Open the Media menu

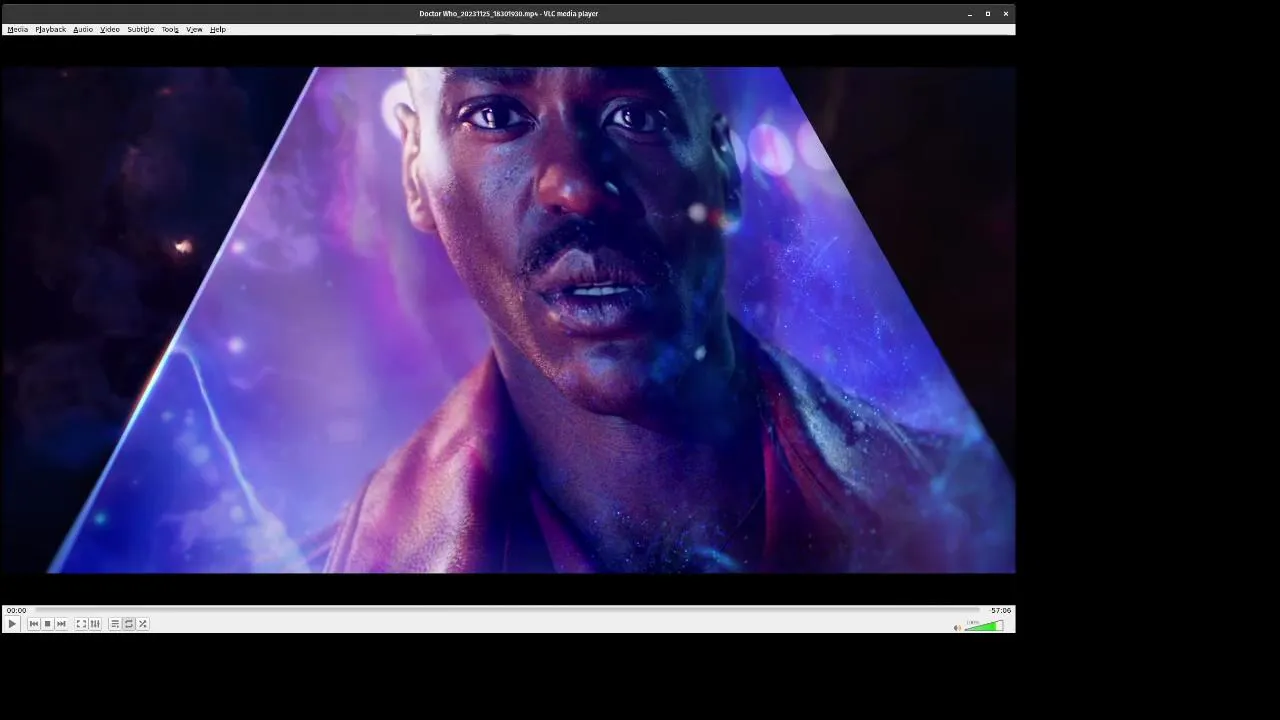click(x=17, y=29)
